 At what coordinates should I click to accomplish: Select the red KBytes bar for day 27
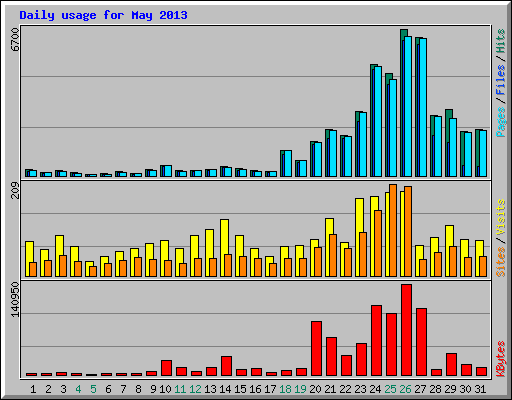(421, 342)
